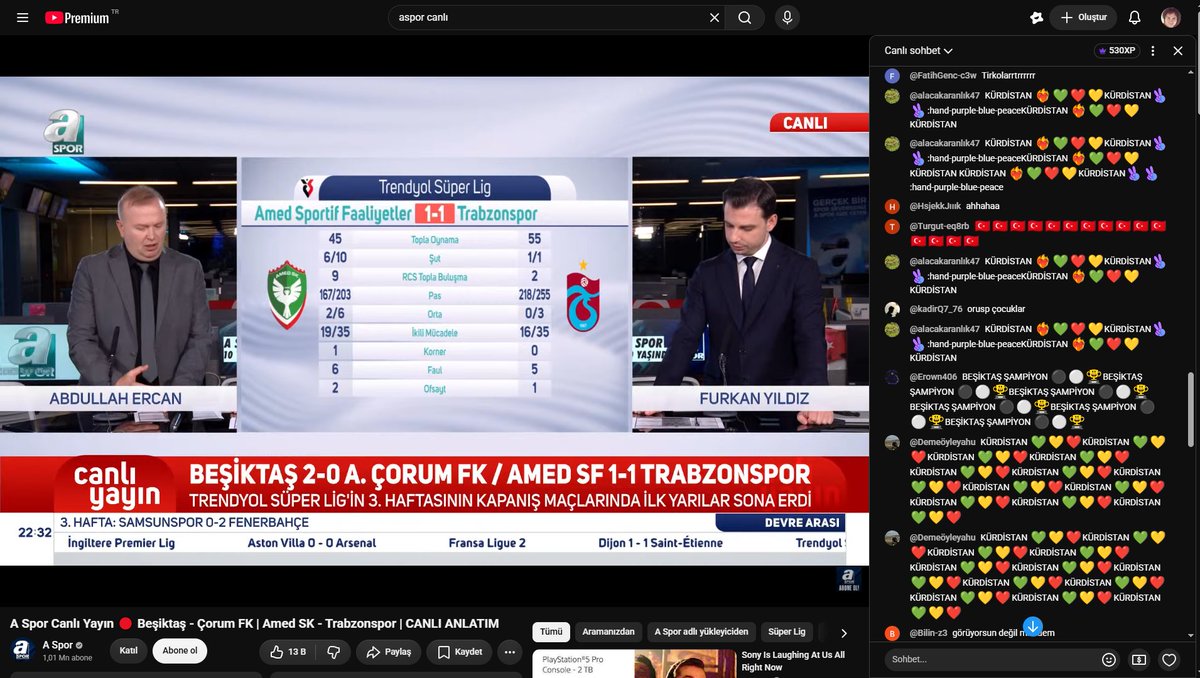Close the live chat panel
Viewport: 1200px width, 678px height.
pyautogui.click(x=1176, y=50)
